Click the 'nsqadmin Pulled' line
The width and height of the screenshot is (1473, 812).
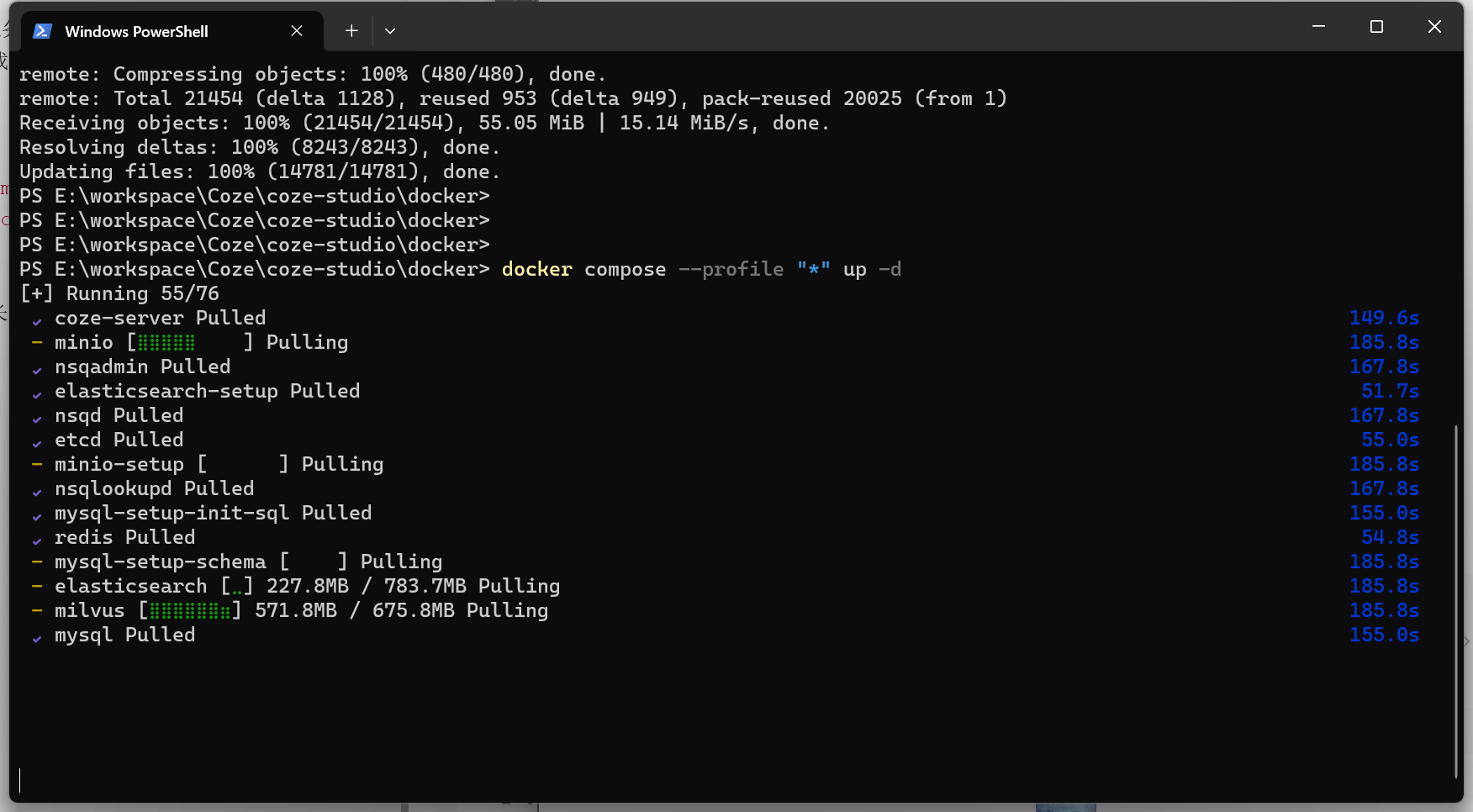click(x=142, y=367)
